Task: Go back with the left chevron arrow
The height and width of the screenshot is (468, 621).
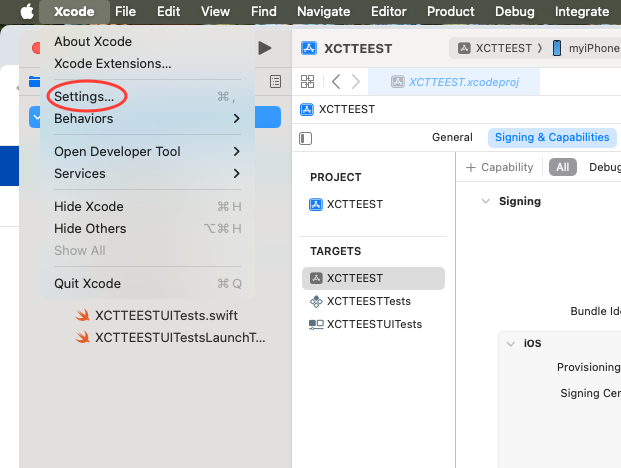Action: (x=336, y=82)
